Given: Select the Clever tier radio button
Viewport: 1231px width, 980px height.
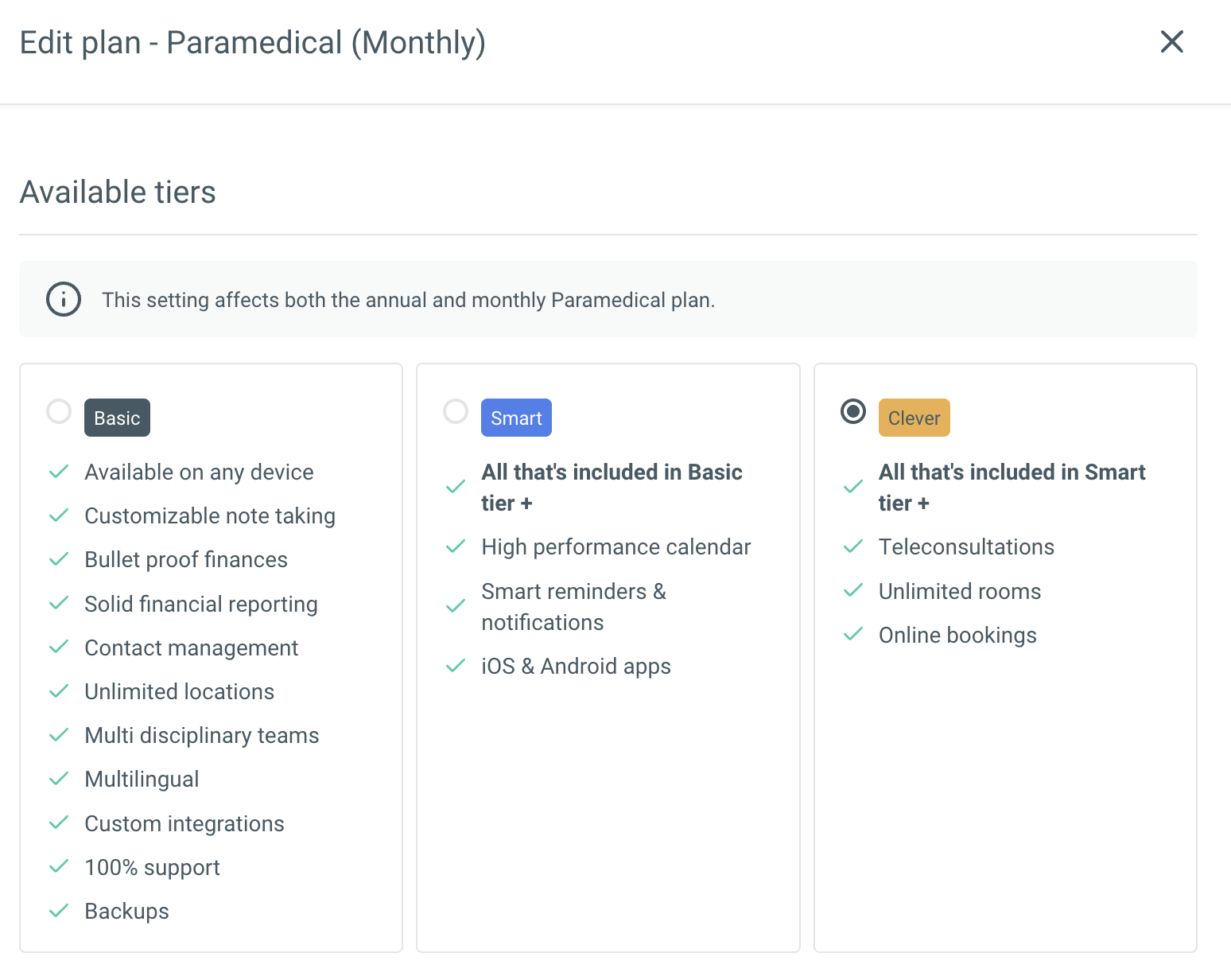Looking at the screenshot, I should pyautogui.click(x=853, y=411).
